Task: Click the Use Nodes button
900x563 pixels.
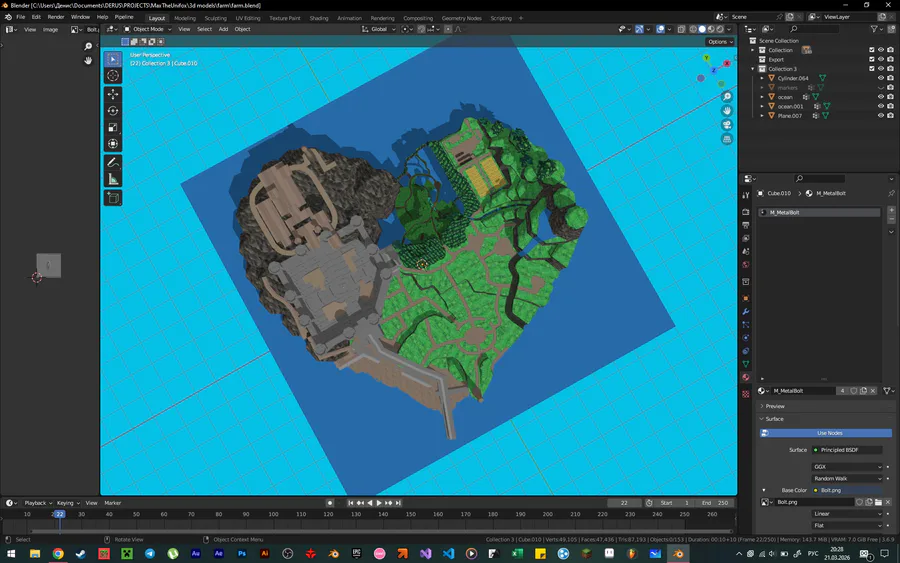Action: [x=826, y=433]
